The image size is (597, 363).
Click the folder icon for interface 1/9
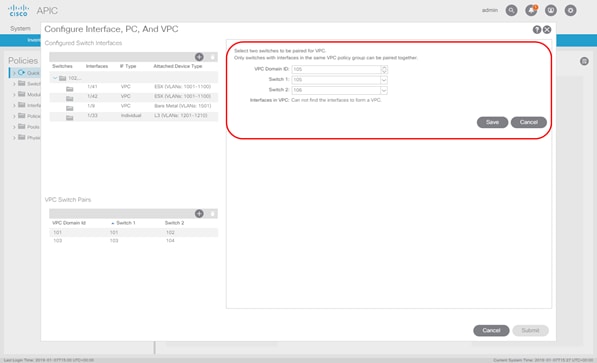pyautogui.click(x=70, y=108)
